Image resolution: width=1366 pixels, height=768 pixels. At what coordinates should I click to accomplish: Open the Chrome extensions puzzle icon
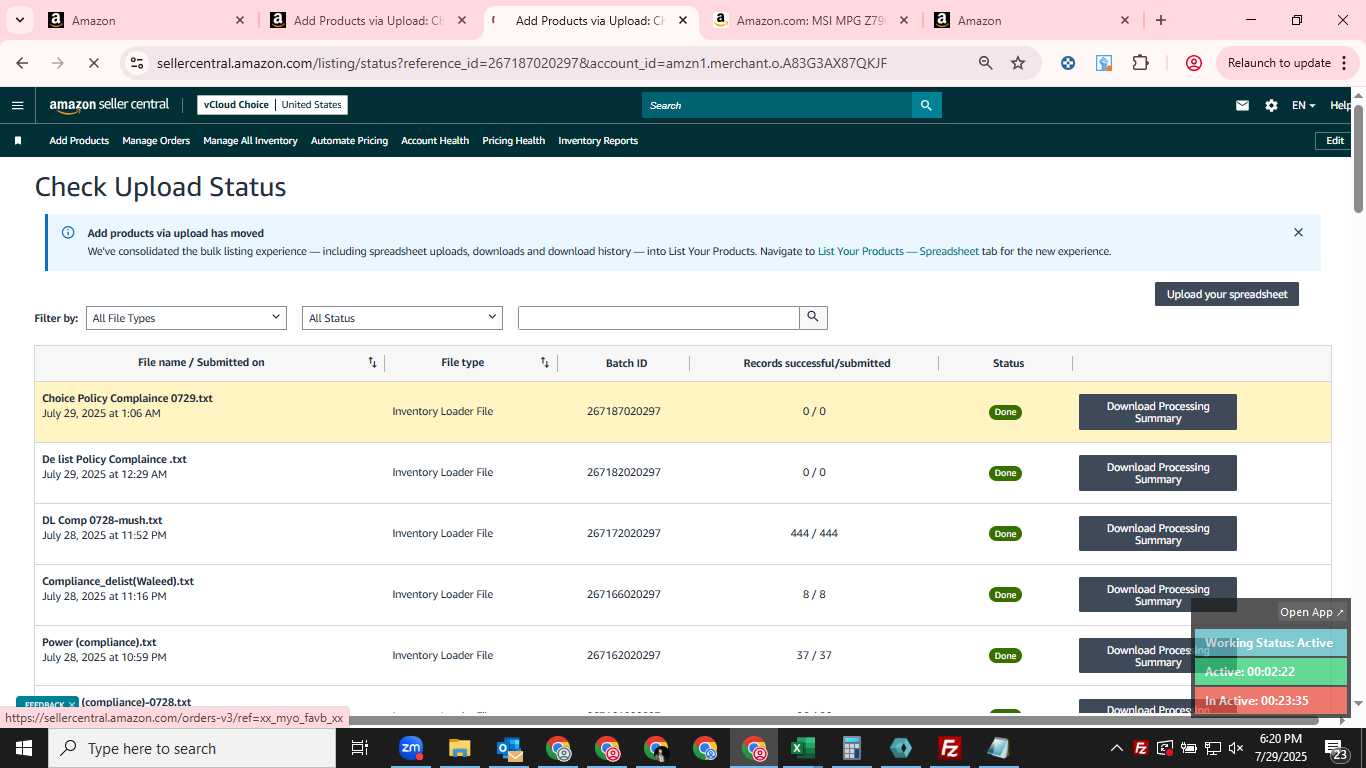point(1140,63)
